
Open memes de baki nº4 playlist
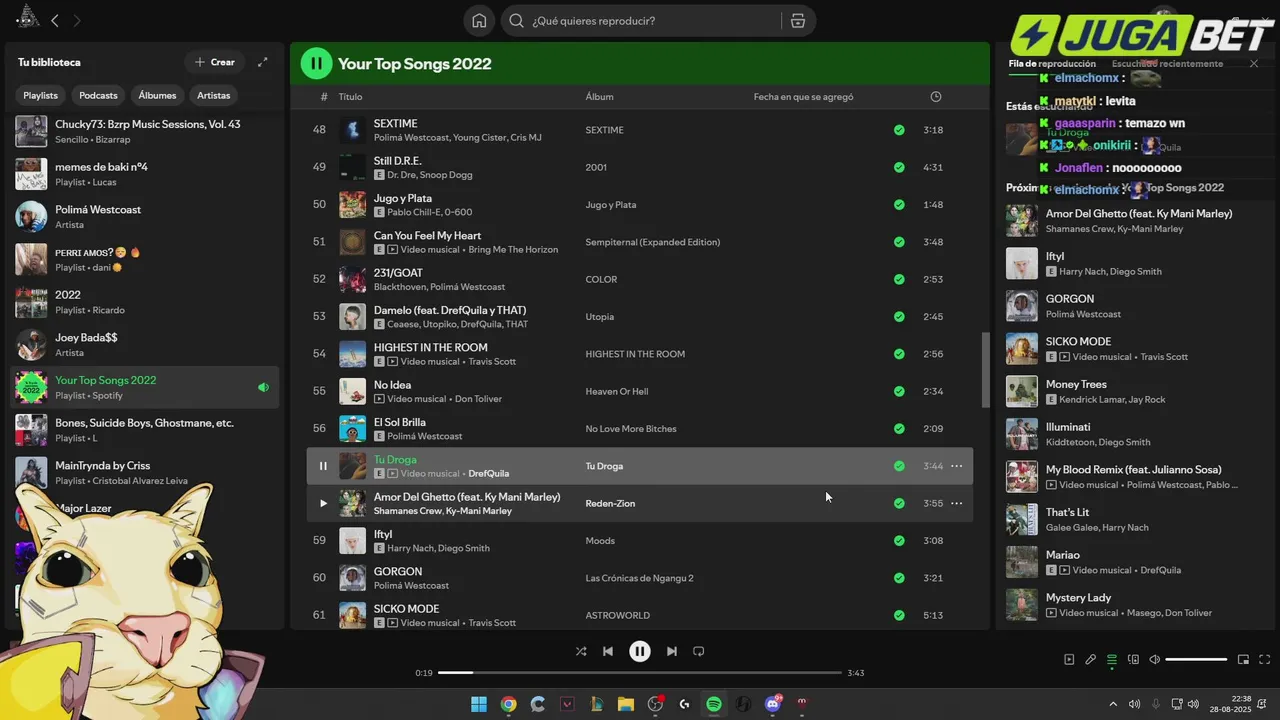click(144, 174)
